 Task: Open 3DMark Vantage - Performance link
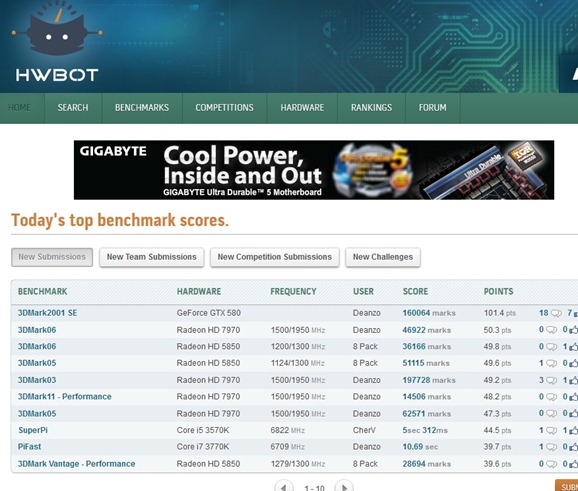(x=77, y=464)
